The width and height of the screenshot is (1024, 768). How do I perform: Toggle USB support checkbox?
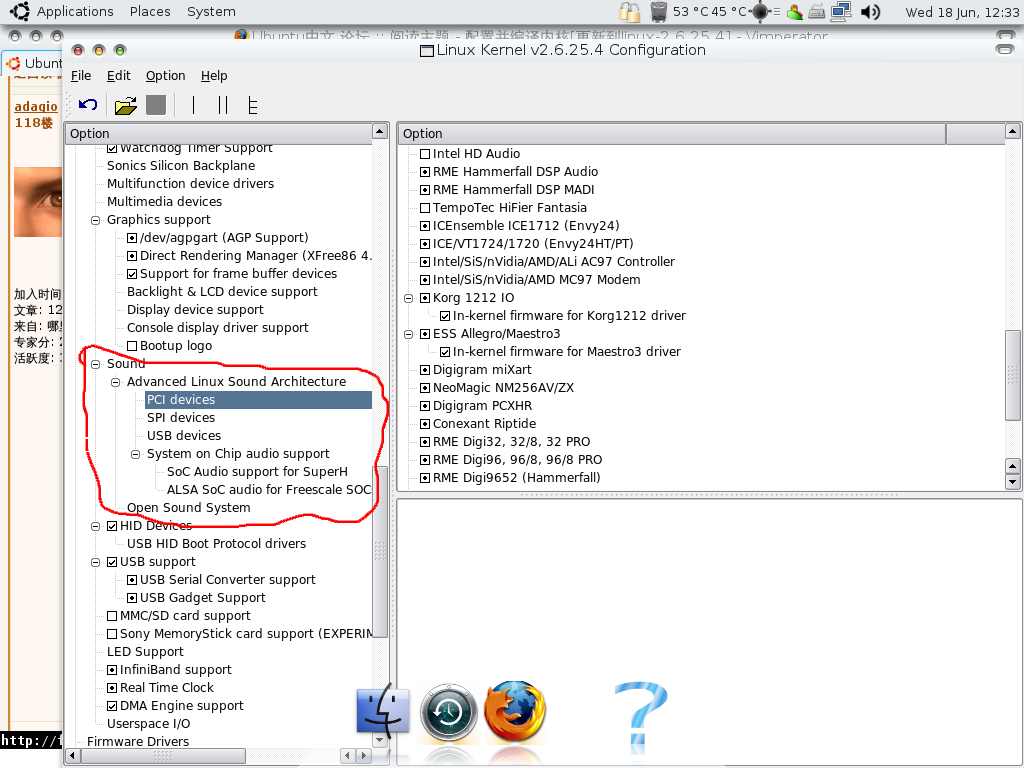pyautogui.click(x=112, y=562)
